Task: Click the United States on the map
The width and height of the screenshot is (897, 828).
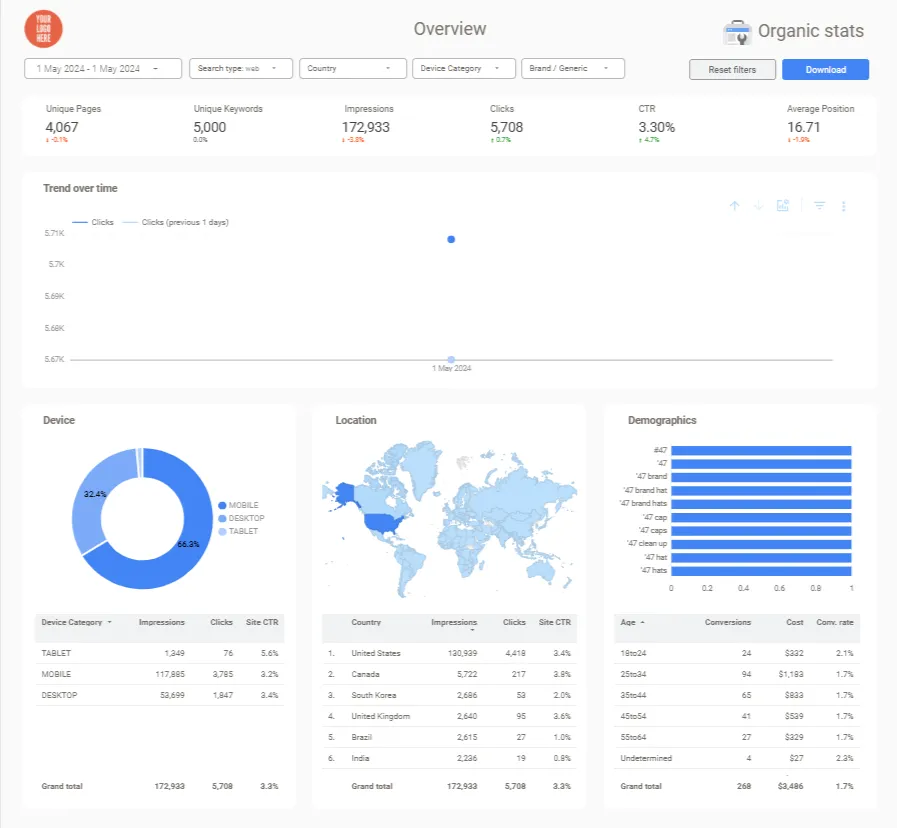Action: coord(384,522)
